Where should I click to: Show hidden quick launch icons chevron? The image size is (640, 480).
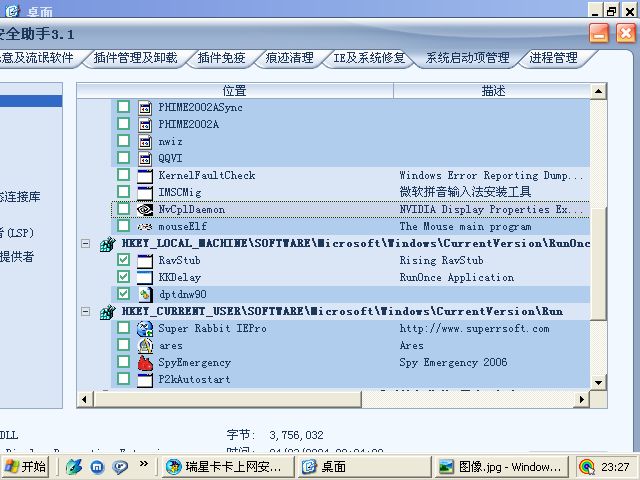click(144, 463)
